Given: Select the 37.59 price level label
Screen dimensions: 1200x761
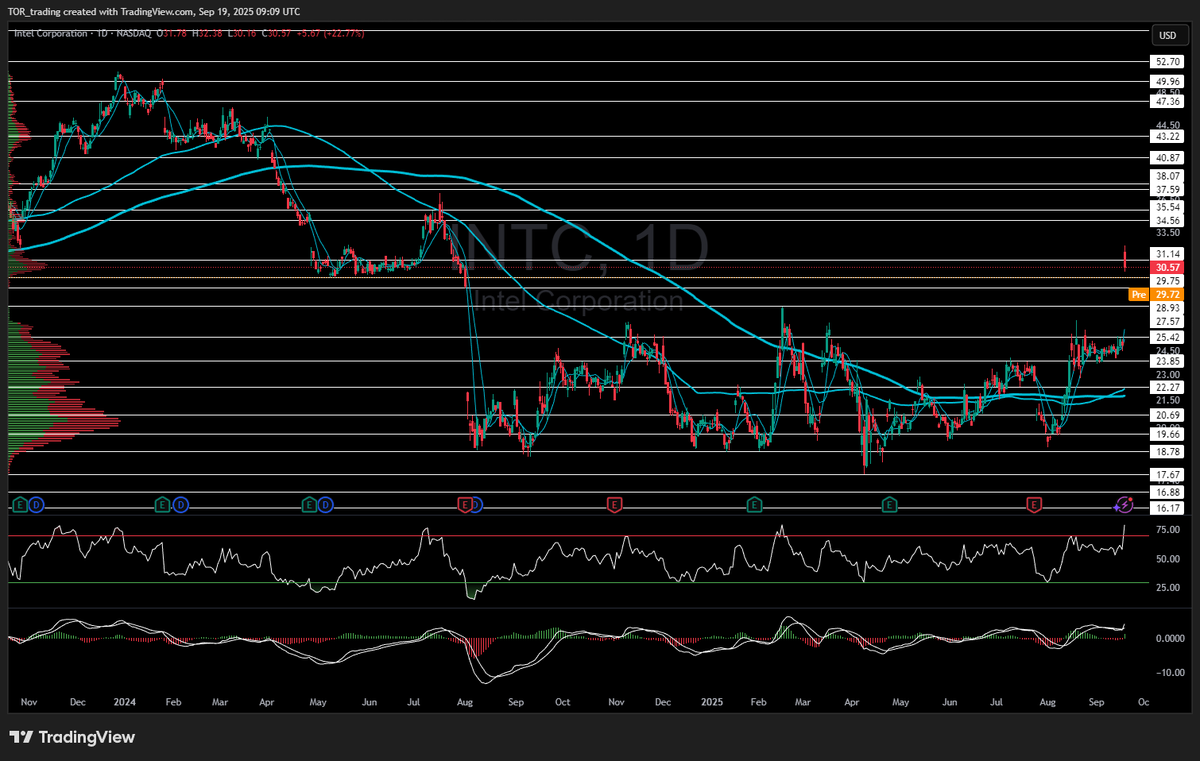Looking at the screenshot, I should point(1168,189).
